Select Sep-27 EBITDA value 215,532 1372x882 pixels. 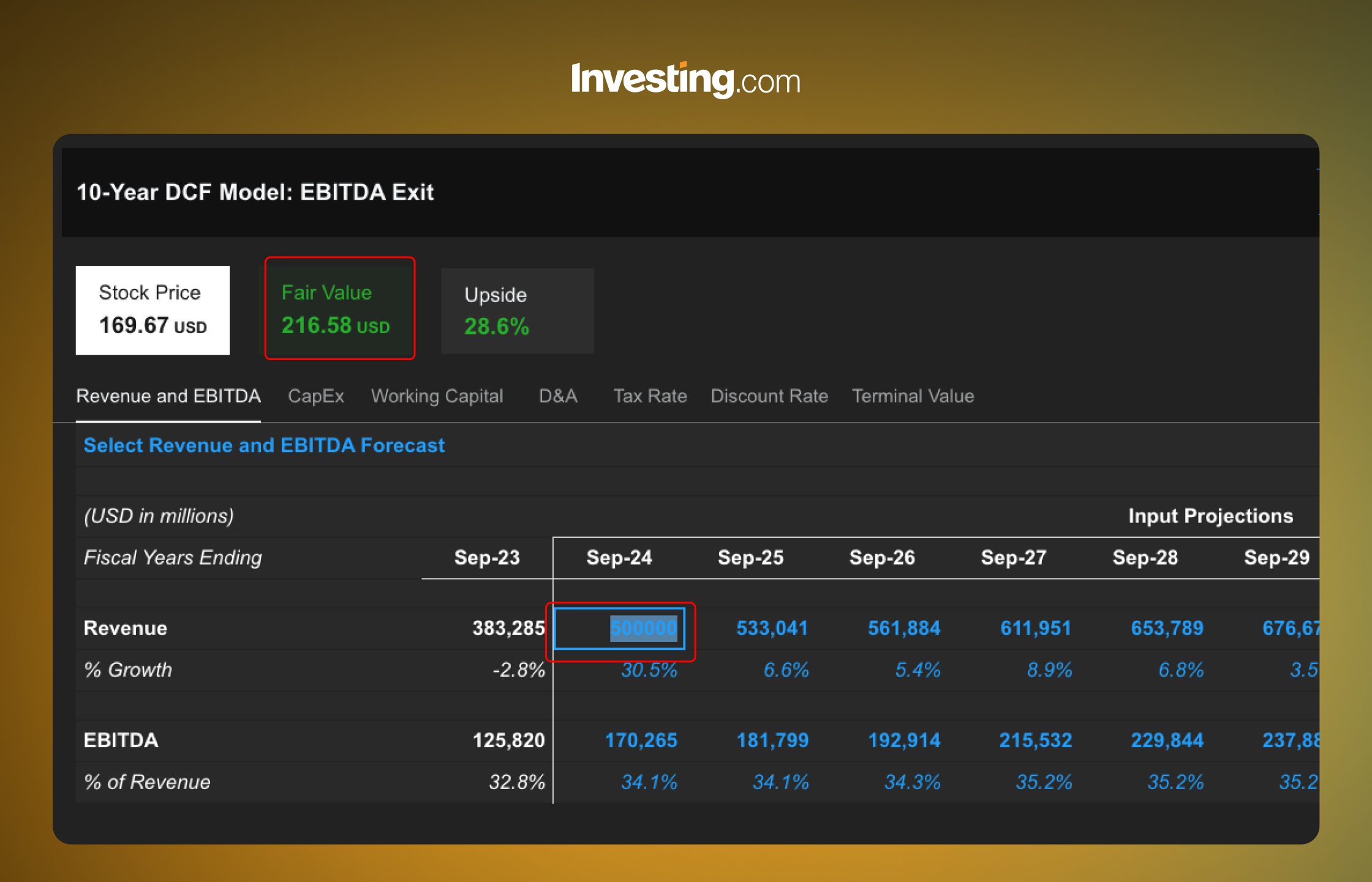(x=1036, y=740)
